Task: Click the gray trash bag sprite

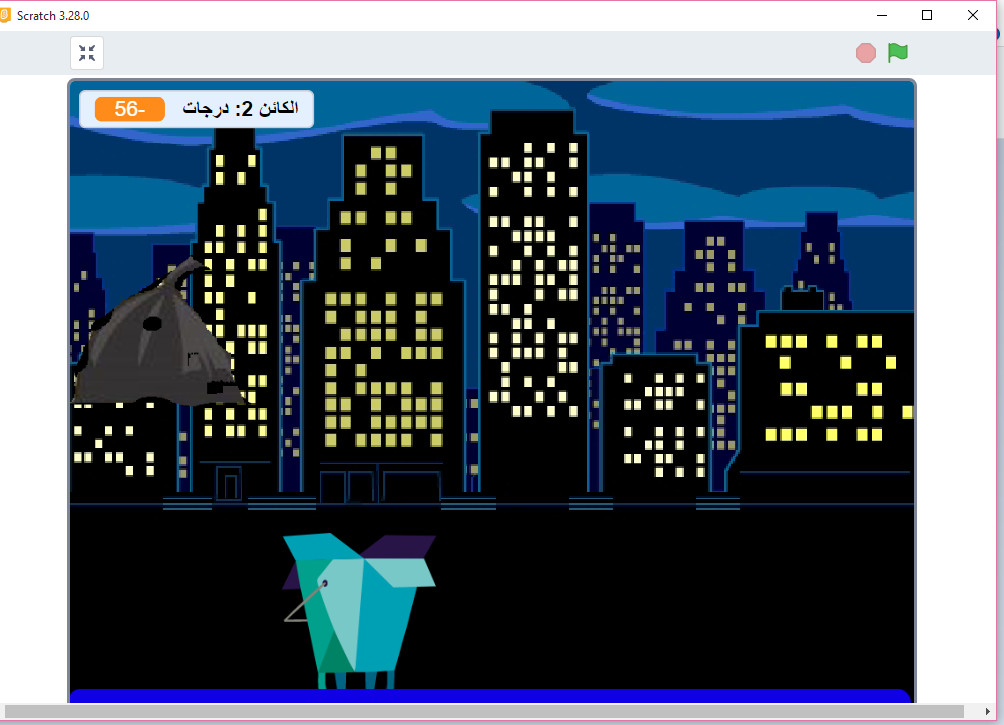Action: 157,333
